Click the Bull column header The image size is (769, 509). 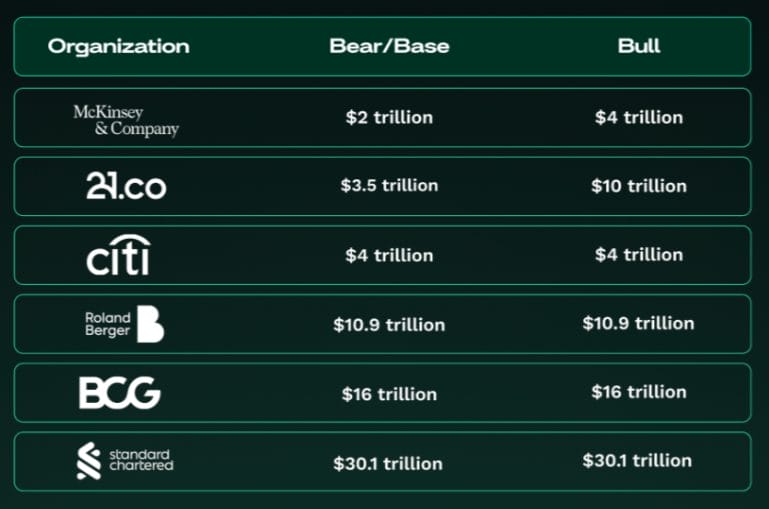coord(639,46)
